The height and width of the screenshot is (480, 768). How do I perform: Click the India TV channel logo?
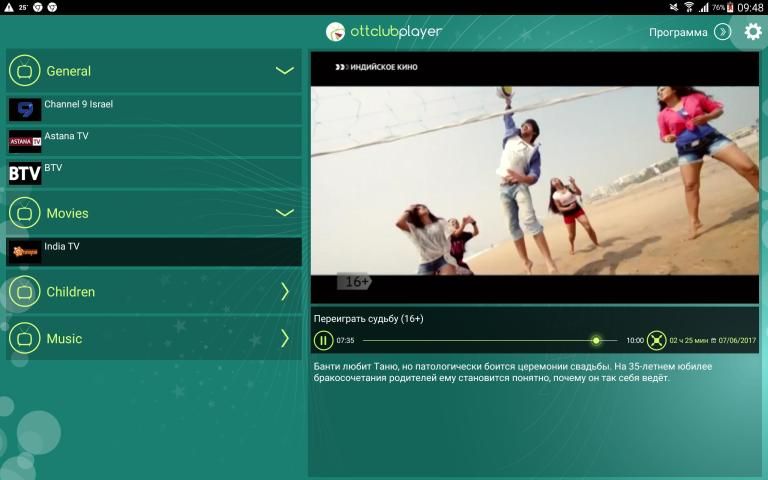(25, 252)
